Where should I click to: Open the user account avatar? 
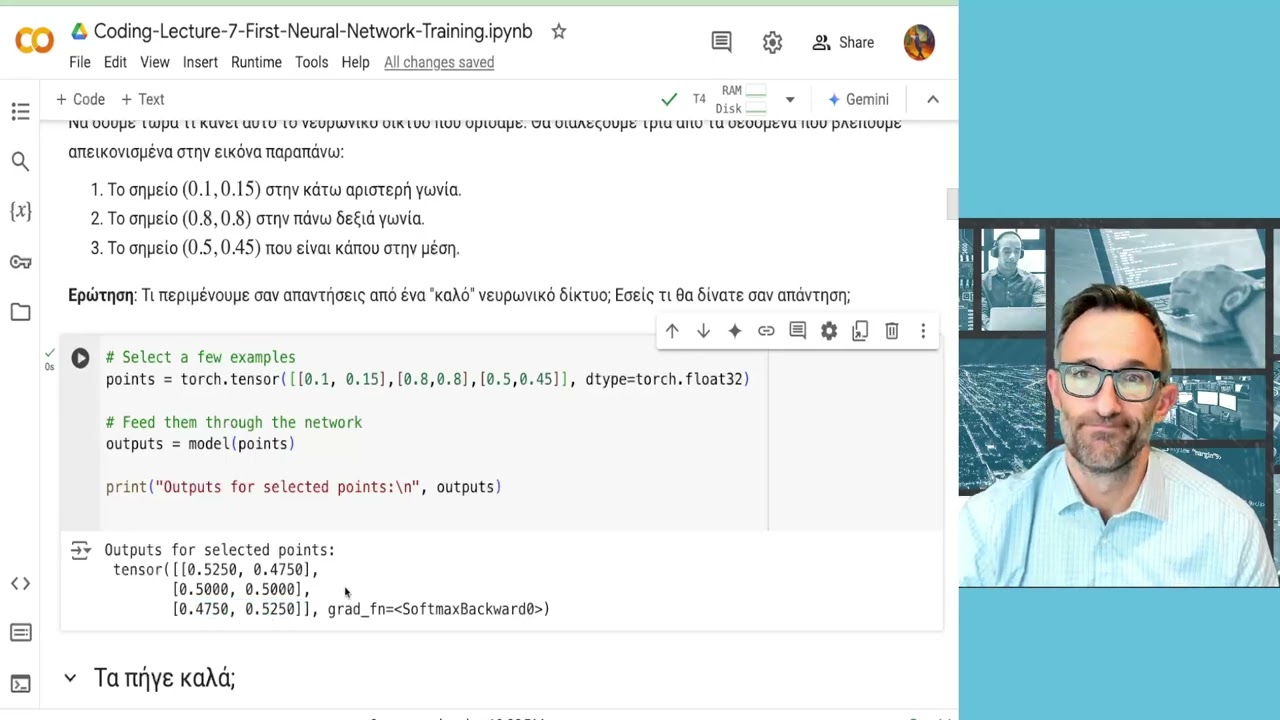pos(919,42)
